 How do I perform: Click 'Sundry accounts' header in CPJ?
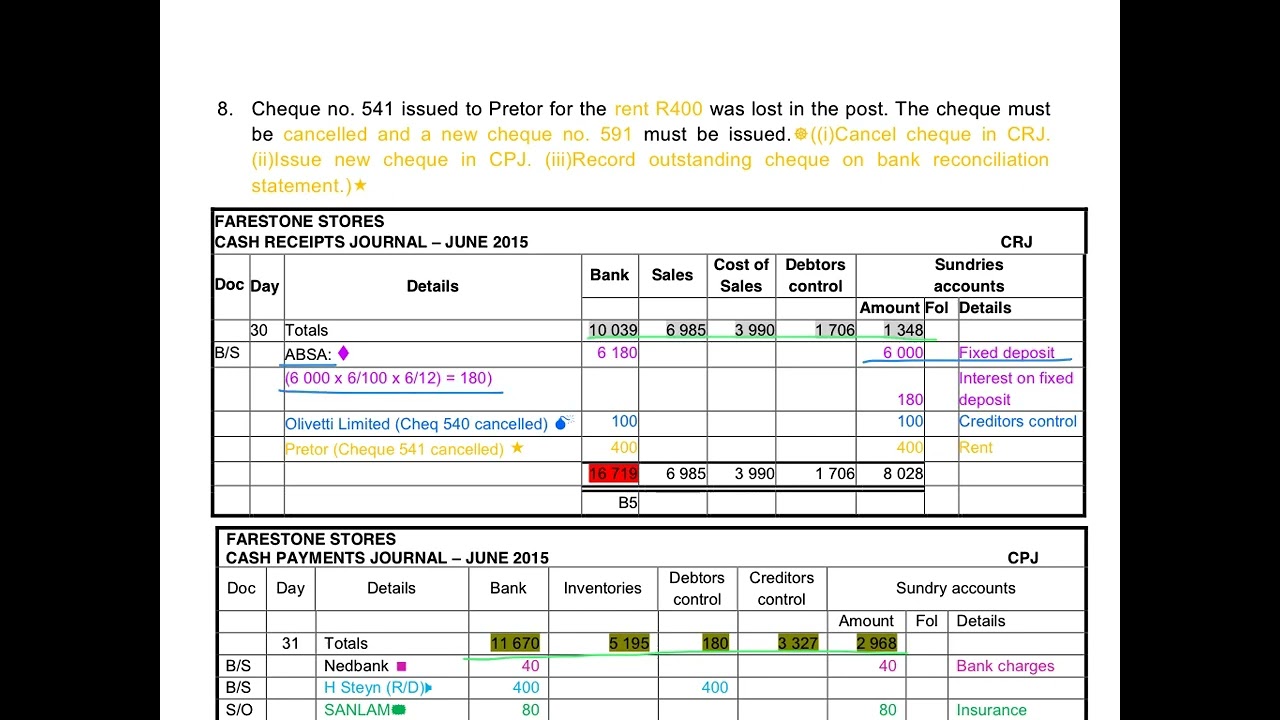click(x=956, y=588)
